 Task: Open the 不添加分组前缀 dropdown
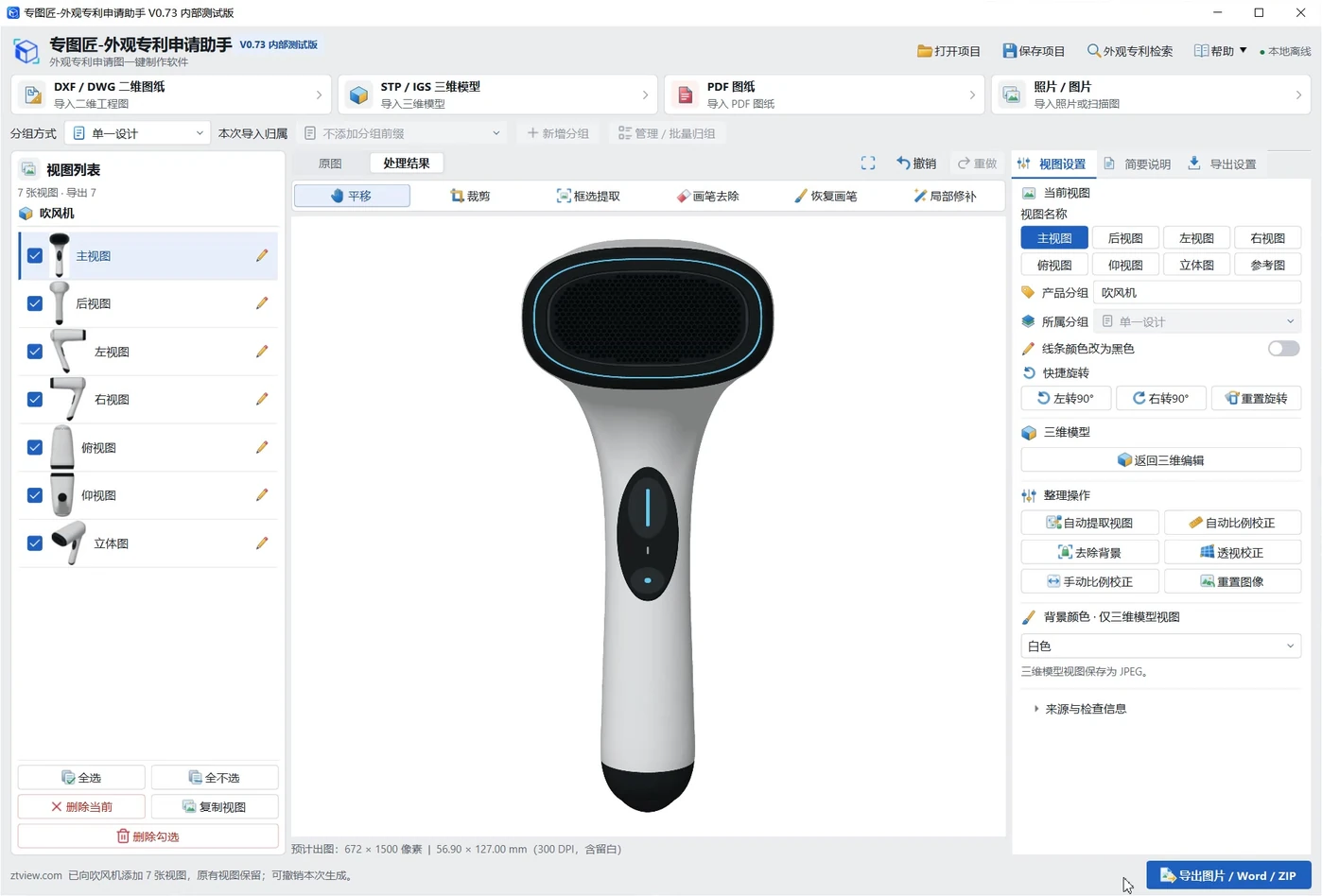point(403,133)
